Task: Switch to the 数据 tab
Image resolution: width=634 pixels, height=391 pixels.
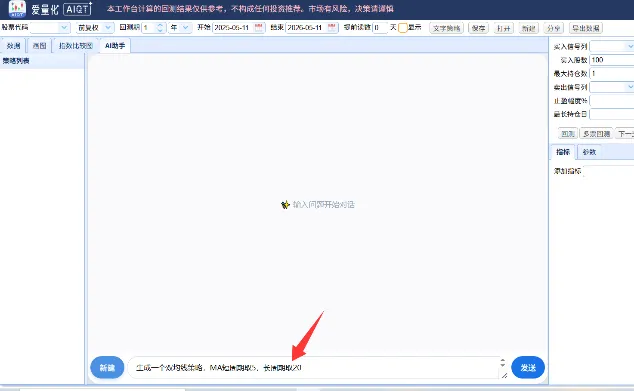Action: pyautogui.click(x=13, y=46)
